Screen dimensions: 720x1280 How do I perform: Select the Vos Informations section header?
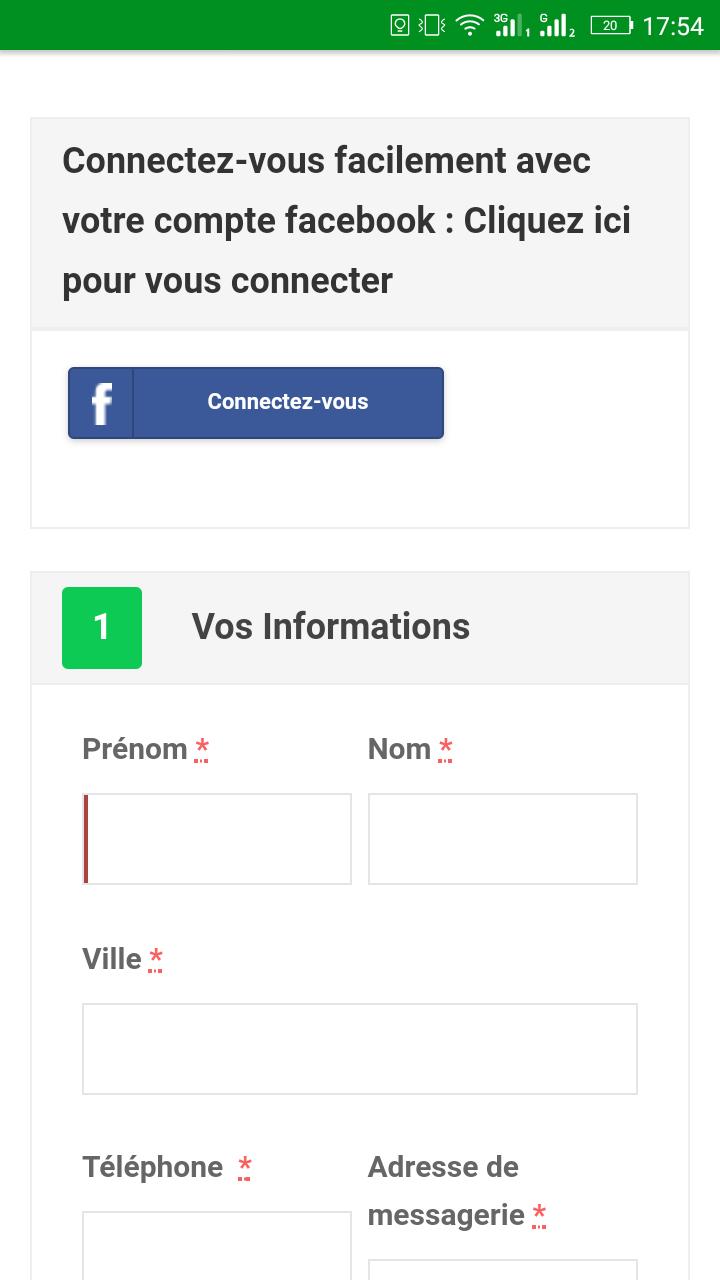pyautogui.click(x=330, y=627)
